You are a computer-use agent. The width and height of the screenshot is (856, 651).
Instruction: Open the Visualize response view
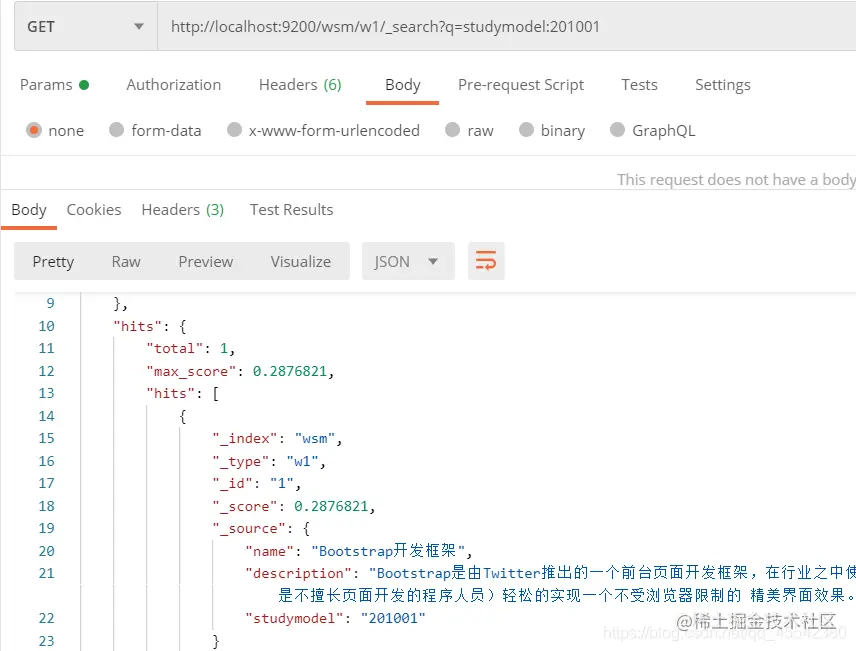(301, 262)
